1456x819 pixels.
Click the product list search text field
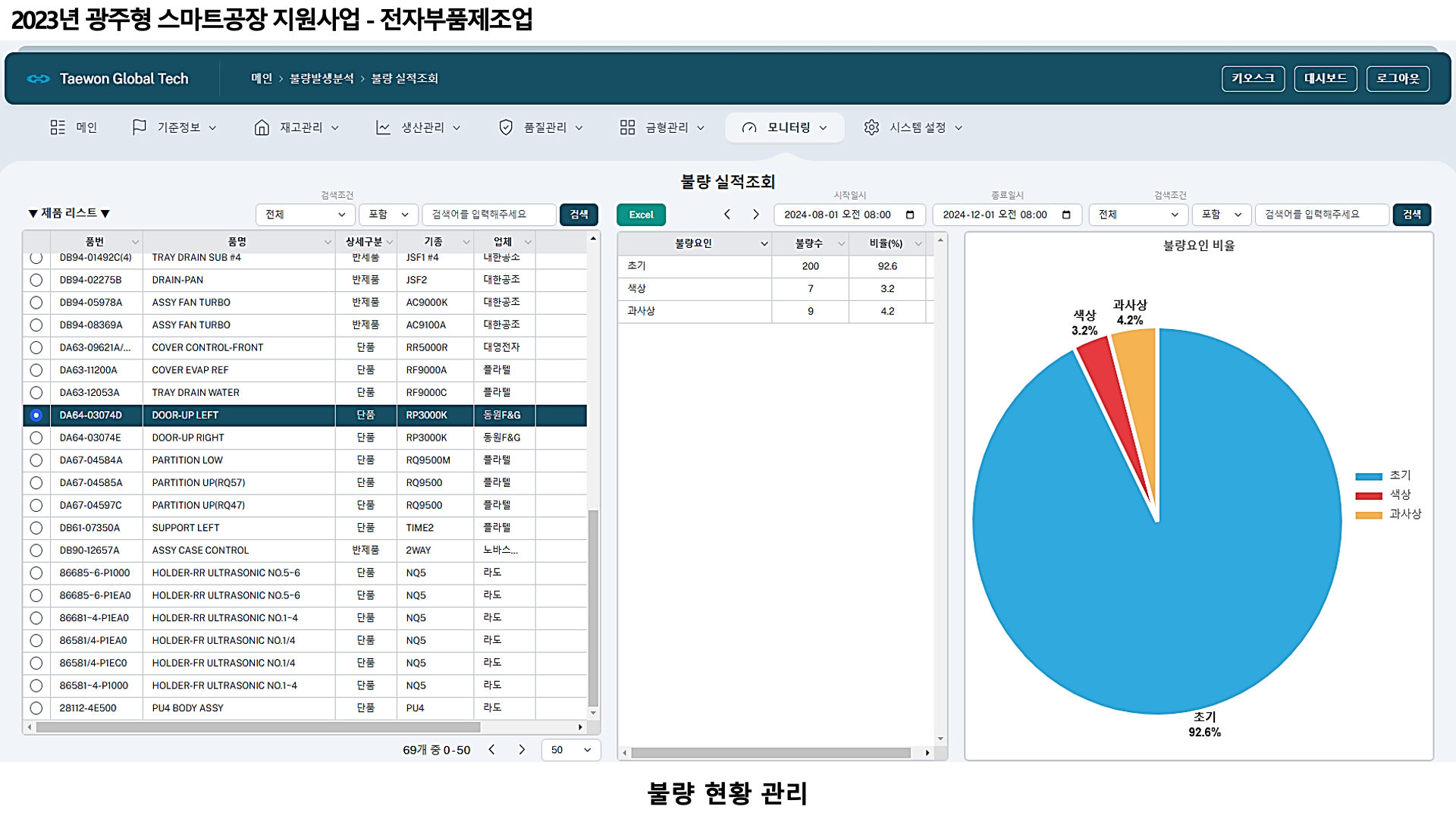point(488,215)
